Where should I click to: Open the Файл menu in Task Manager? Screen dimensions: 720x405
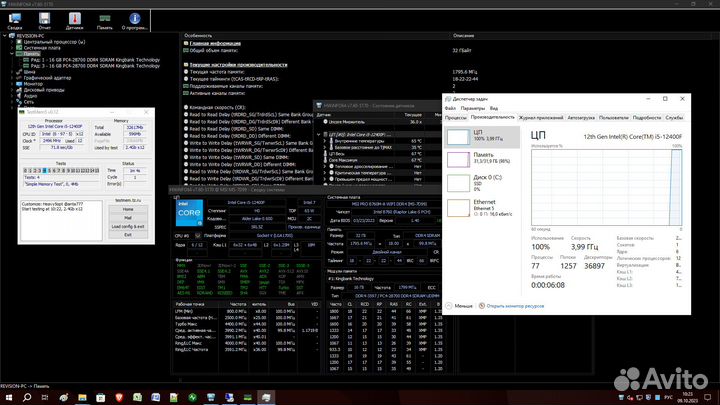(x=450, y=108)
